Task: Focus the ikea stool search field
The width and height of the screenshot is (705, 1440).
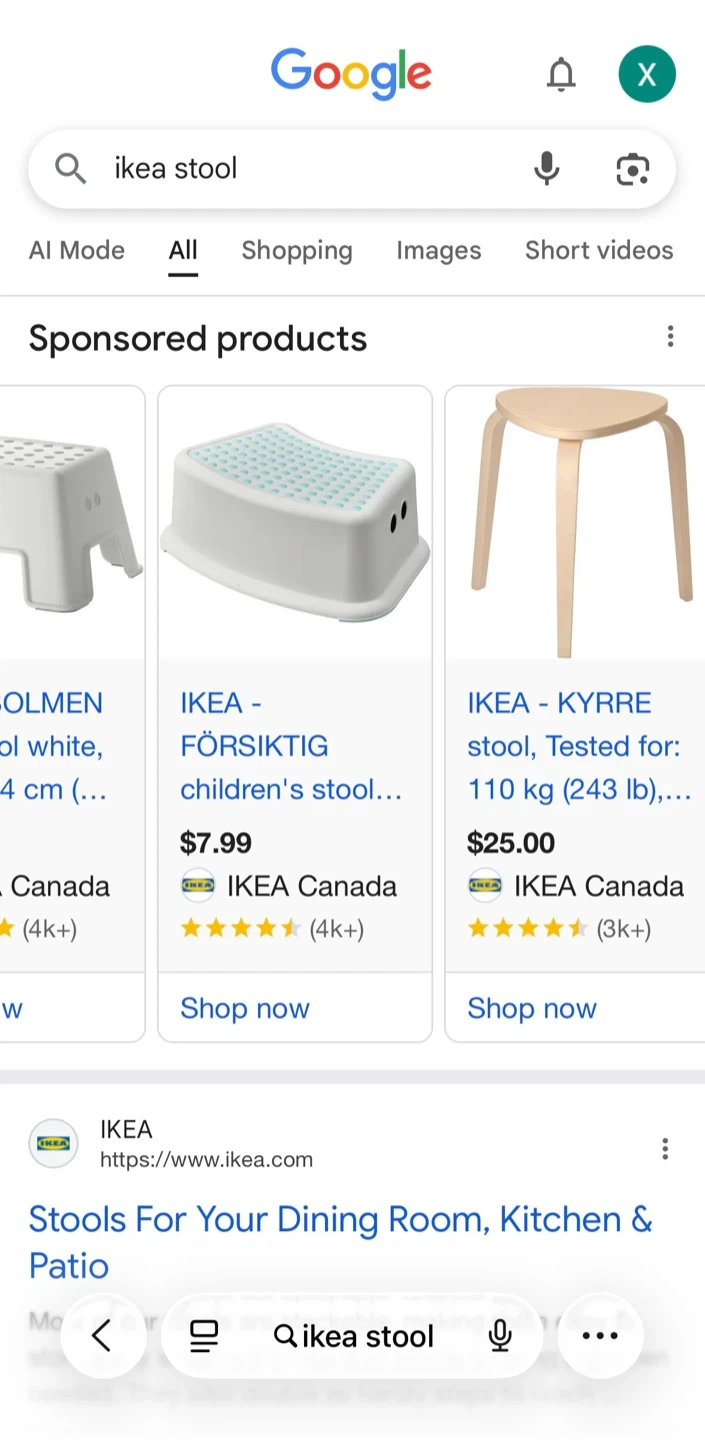Action: 300,169
